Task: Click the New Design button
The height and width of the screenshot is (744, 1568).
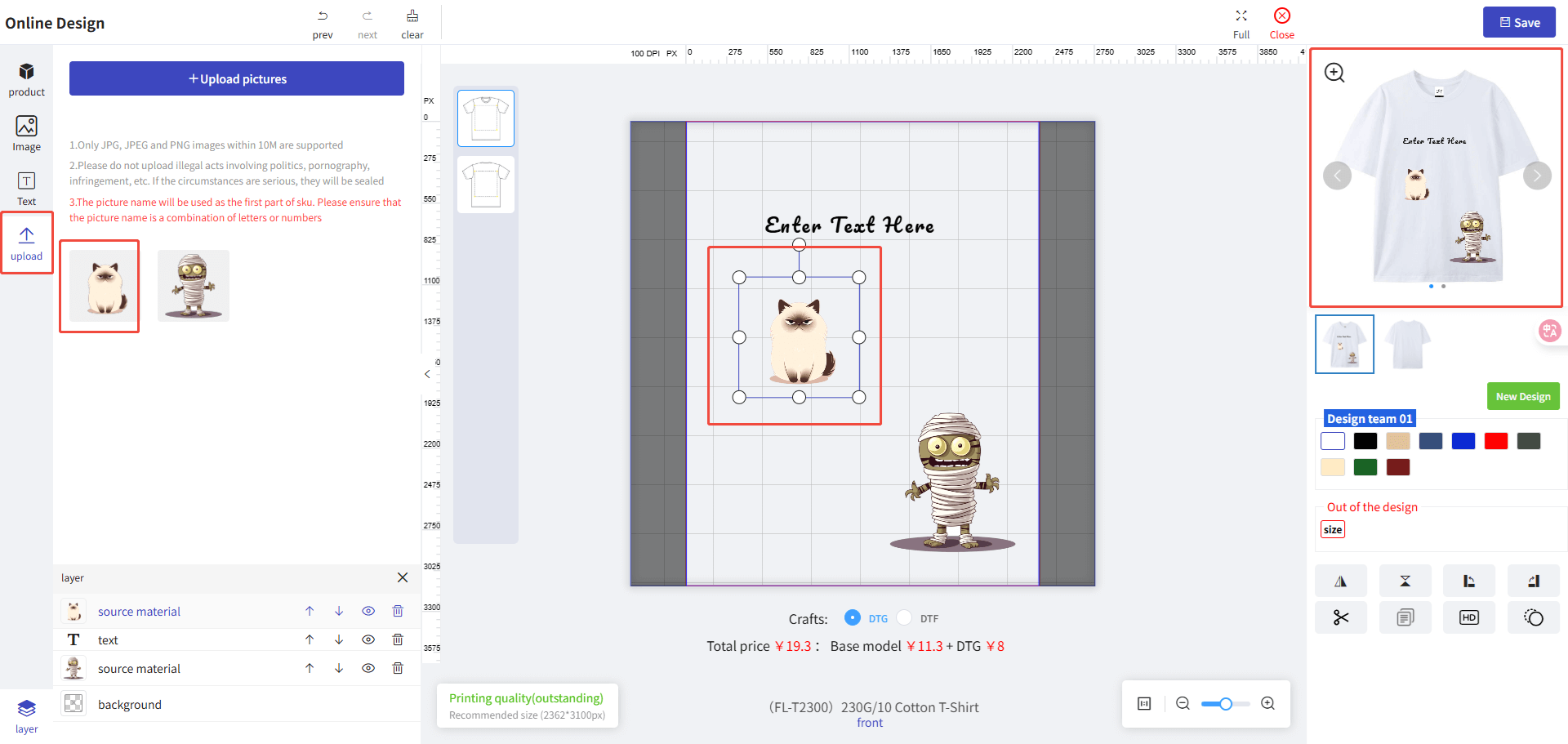Action: tap(1522, 396)
